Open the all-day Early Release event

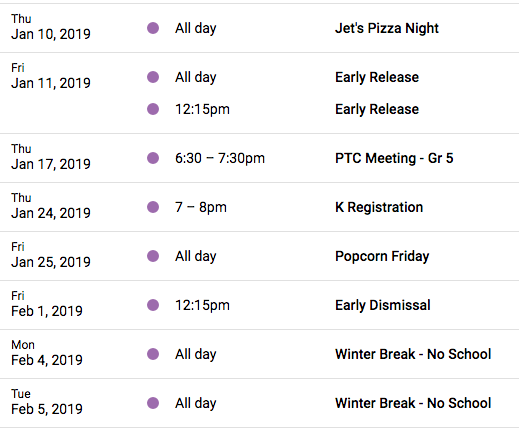tap(377, 77)
